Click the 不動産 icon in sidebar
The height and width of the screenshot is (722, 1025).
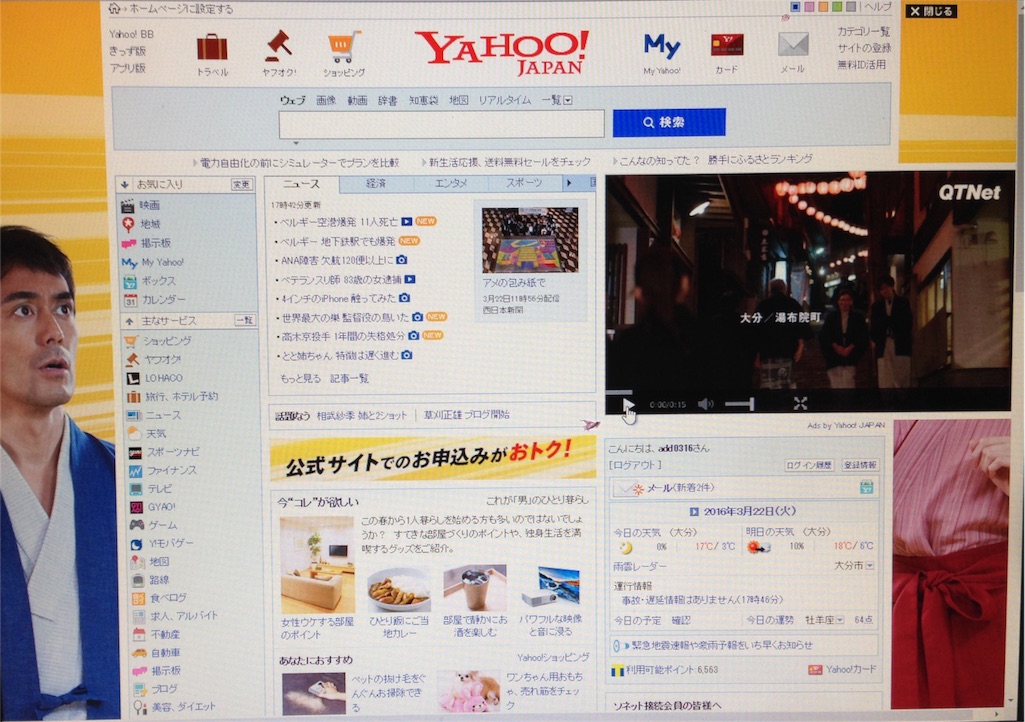pyautogui.click(x=139, y=634)
